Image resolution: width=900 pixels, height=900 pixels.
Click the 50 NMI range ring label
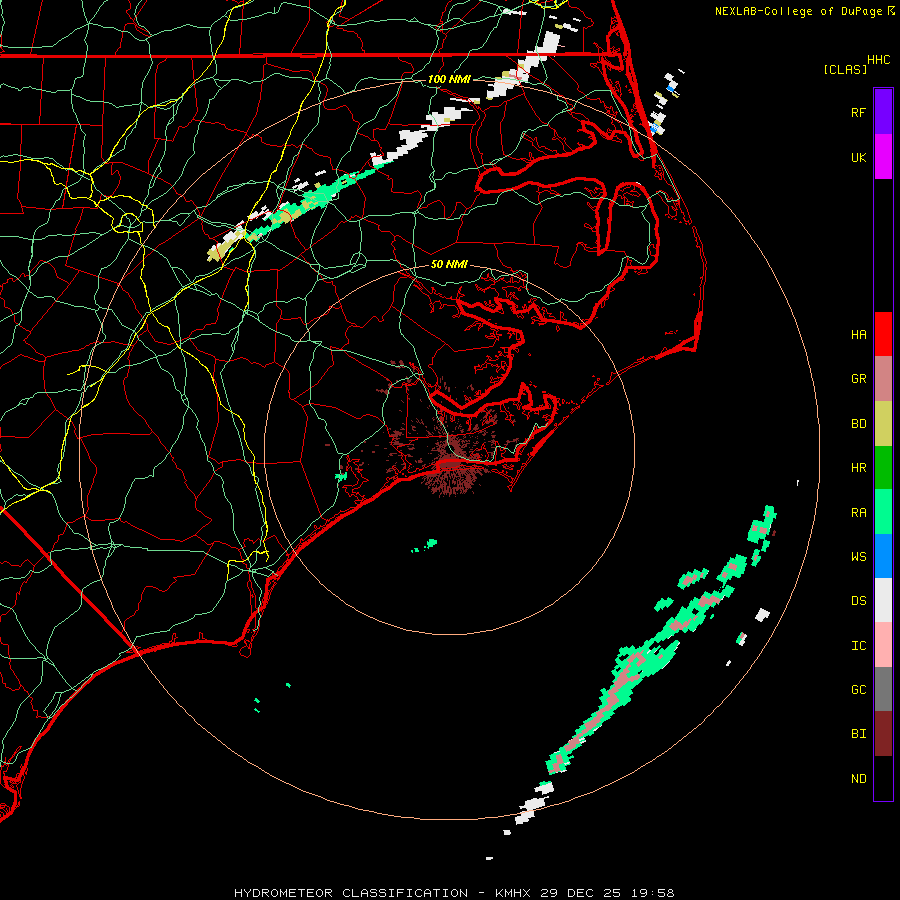tap(449, 264)
